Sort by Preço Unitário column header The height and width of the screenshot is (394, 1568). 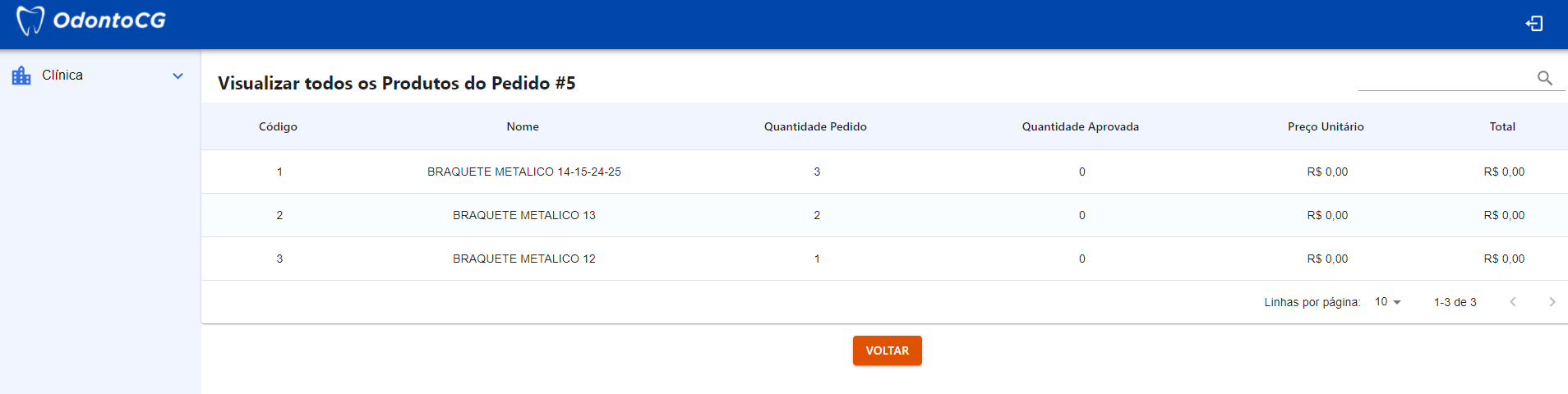point(1326,126)
